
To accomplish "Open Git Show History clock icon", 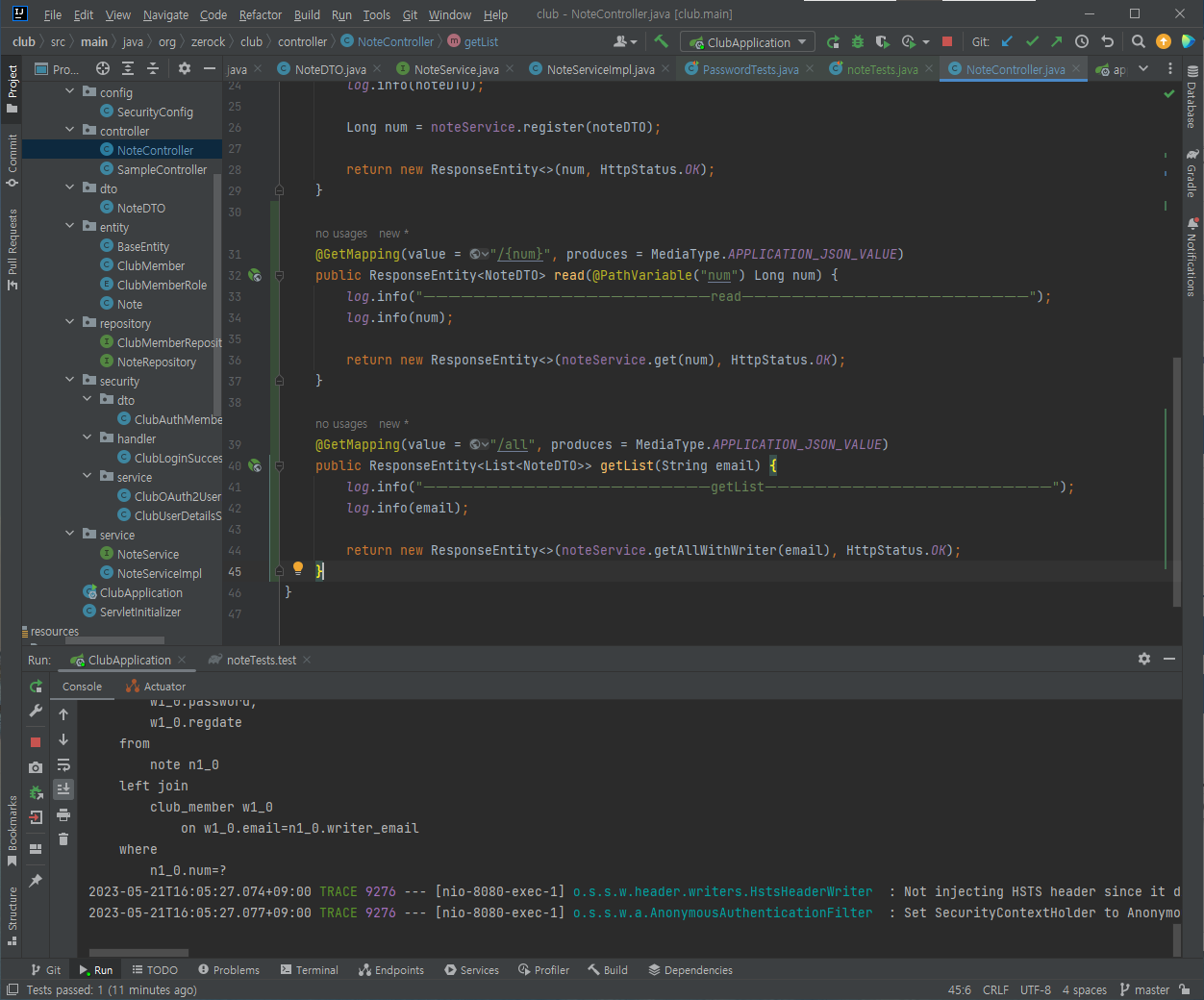I will tap(1082, 41).
